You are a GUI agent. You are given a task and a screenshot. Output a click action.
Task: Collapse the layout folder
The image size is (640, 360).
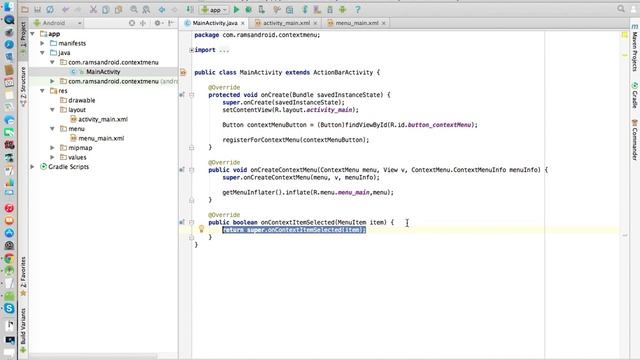(52, 110)
